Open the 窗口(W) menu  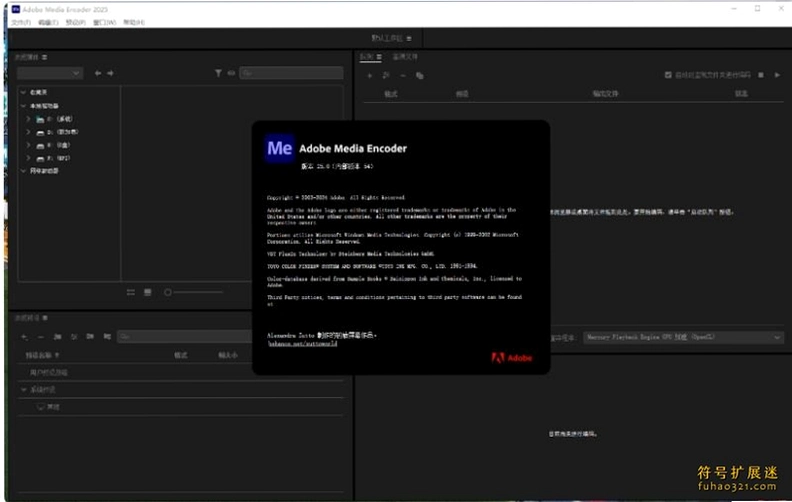click(x=104, y=22)
